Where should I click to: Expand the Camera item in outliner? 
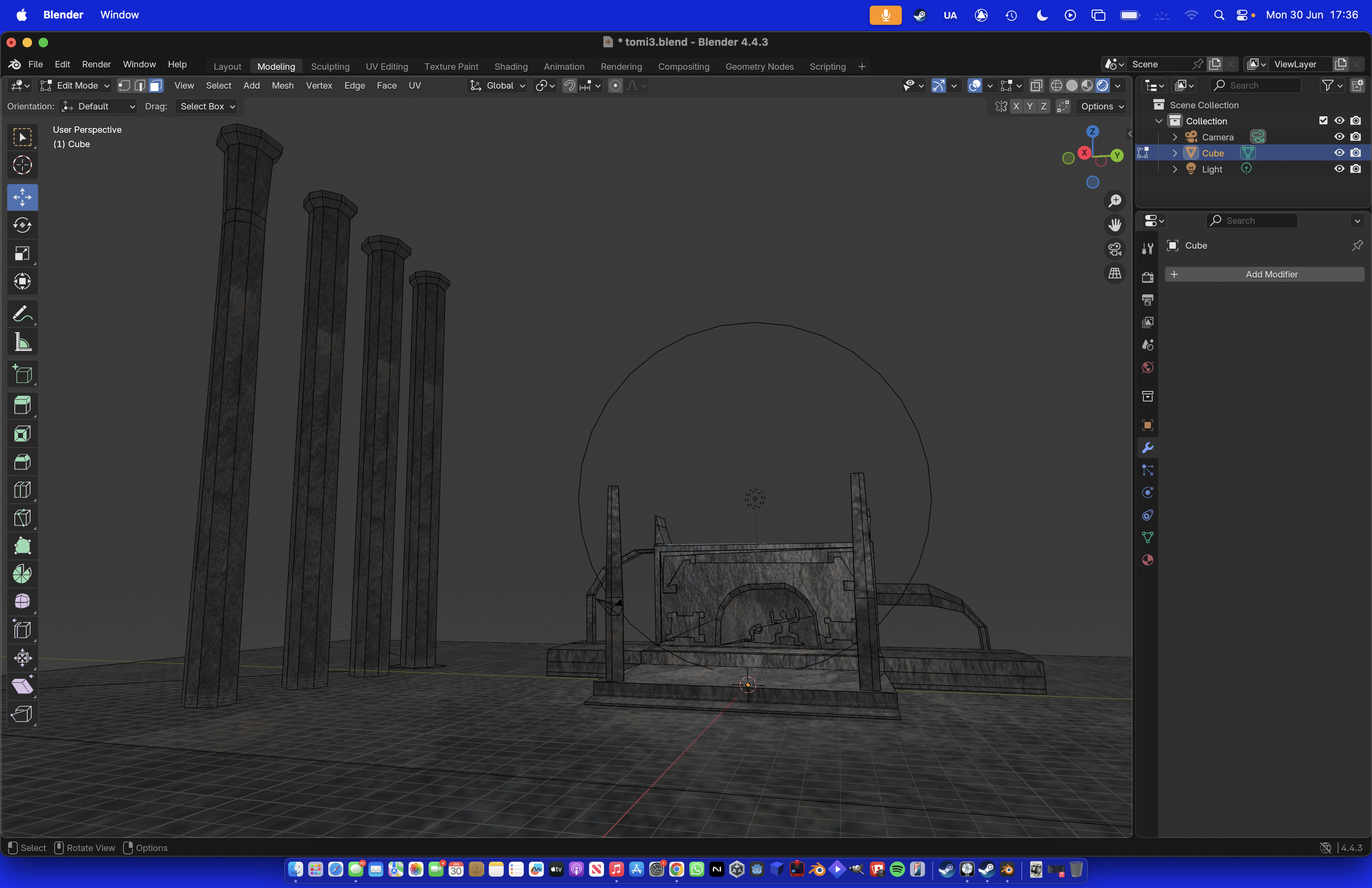pyautogui.click(x=1174, y=137)
